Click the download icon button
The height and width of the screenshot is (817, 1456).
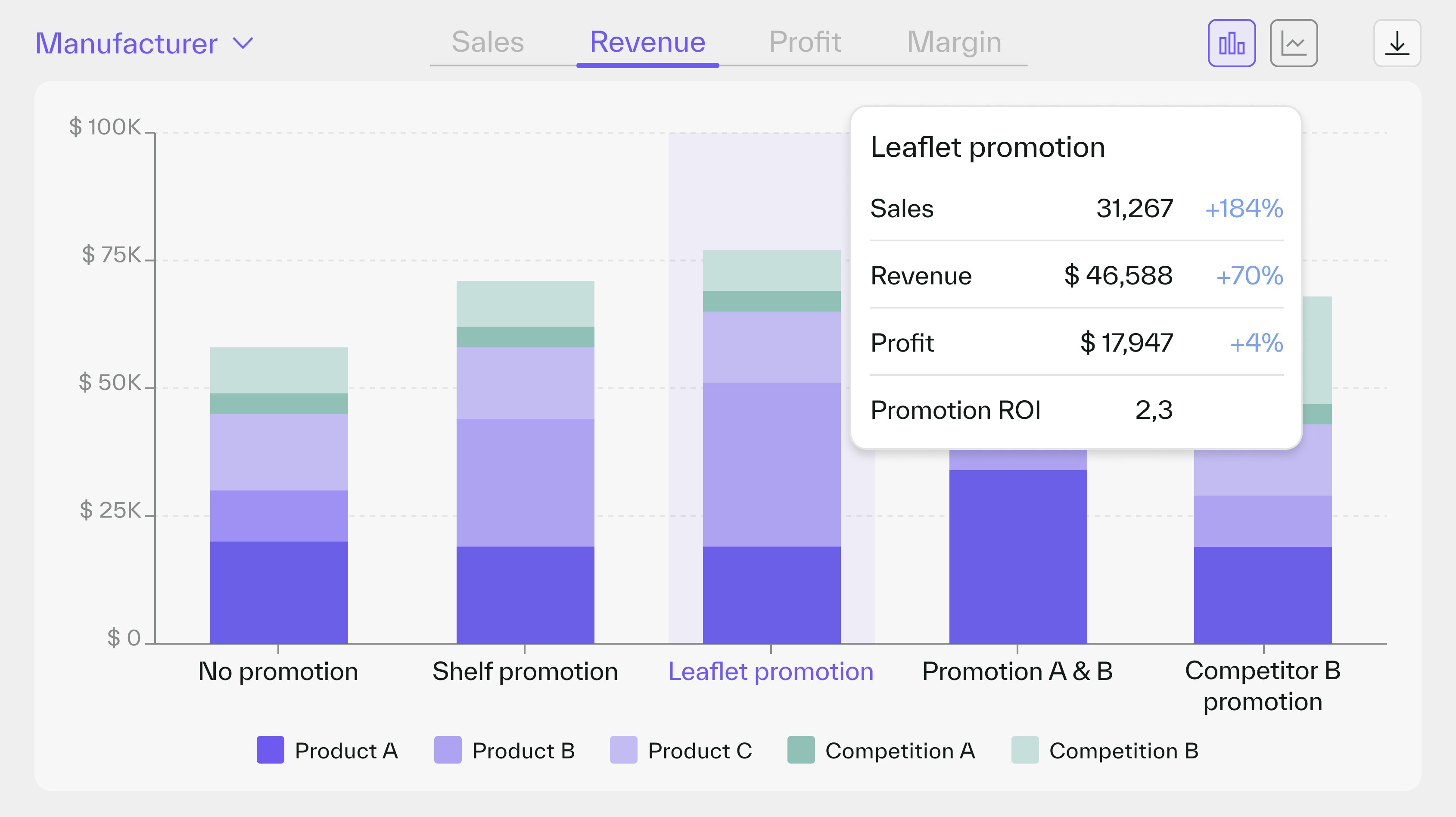[1397, 43]
